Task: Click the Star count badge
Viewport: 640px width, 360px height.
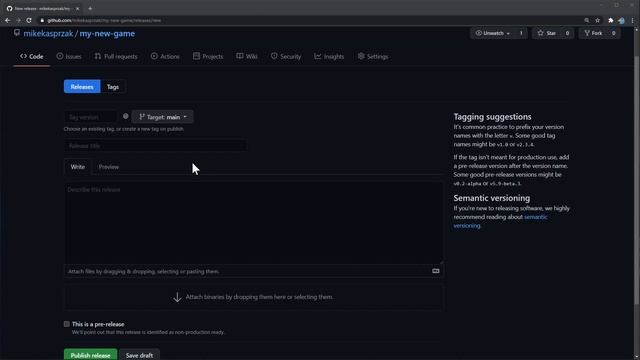Action: [x=567, y=33]
